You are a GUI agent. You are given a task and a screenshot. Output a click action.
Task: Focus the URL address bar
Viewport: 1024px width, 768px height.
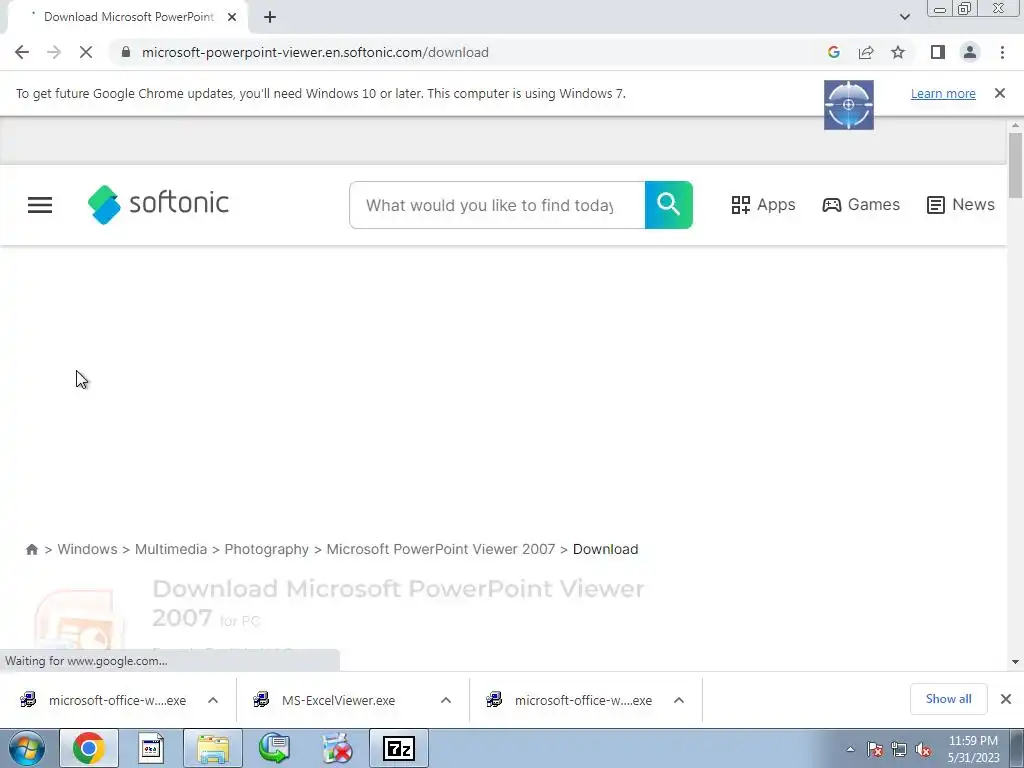[315, 52]
